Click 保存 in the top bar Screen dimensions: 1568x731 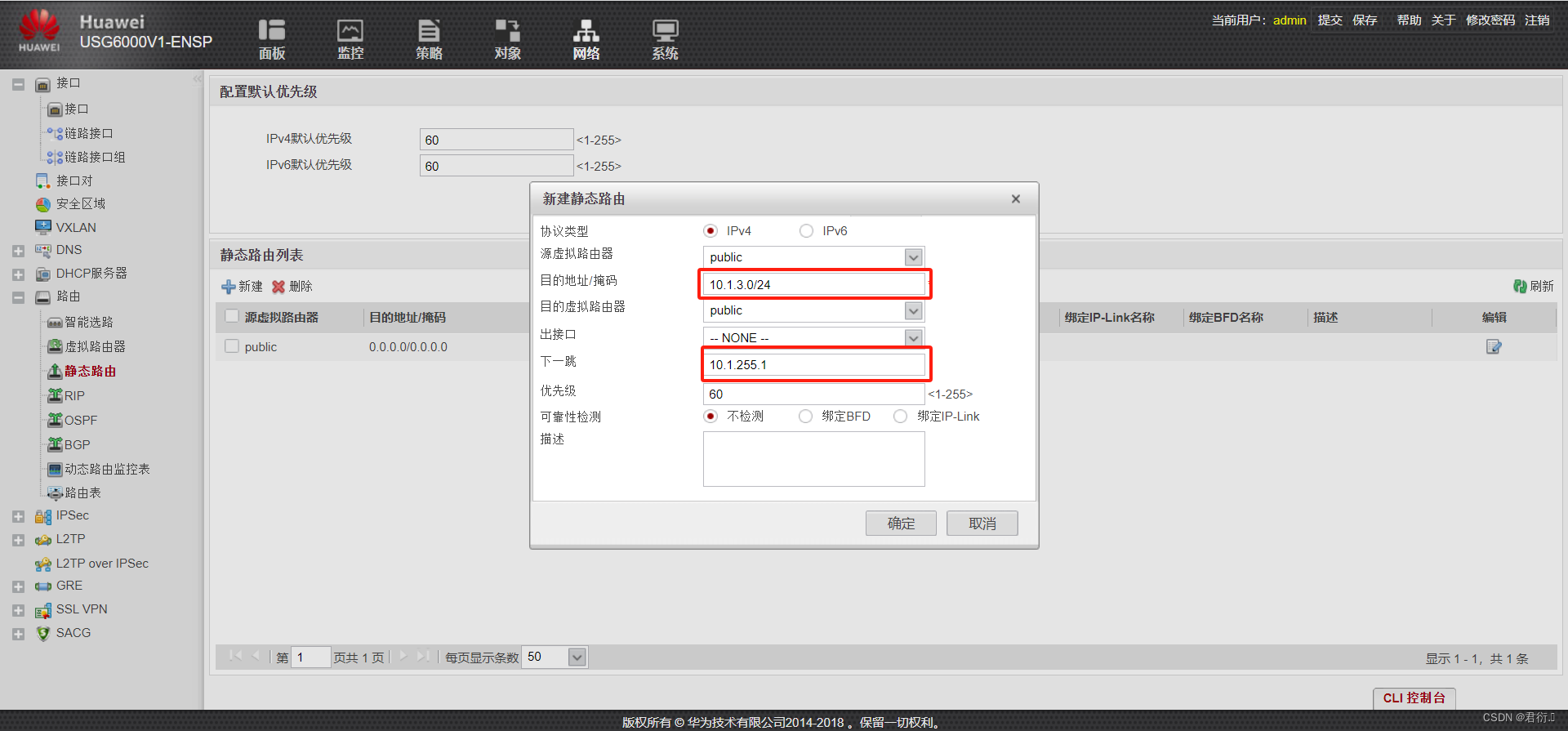[x=1365, y=20]
